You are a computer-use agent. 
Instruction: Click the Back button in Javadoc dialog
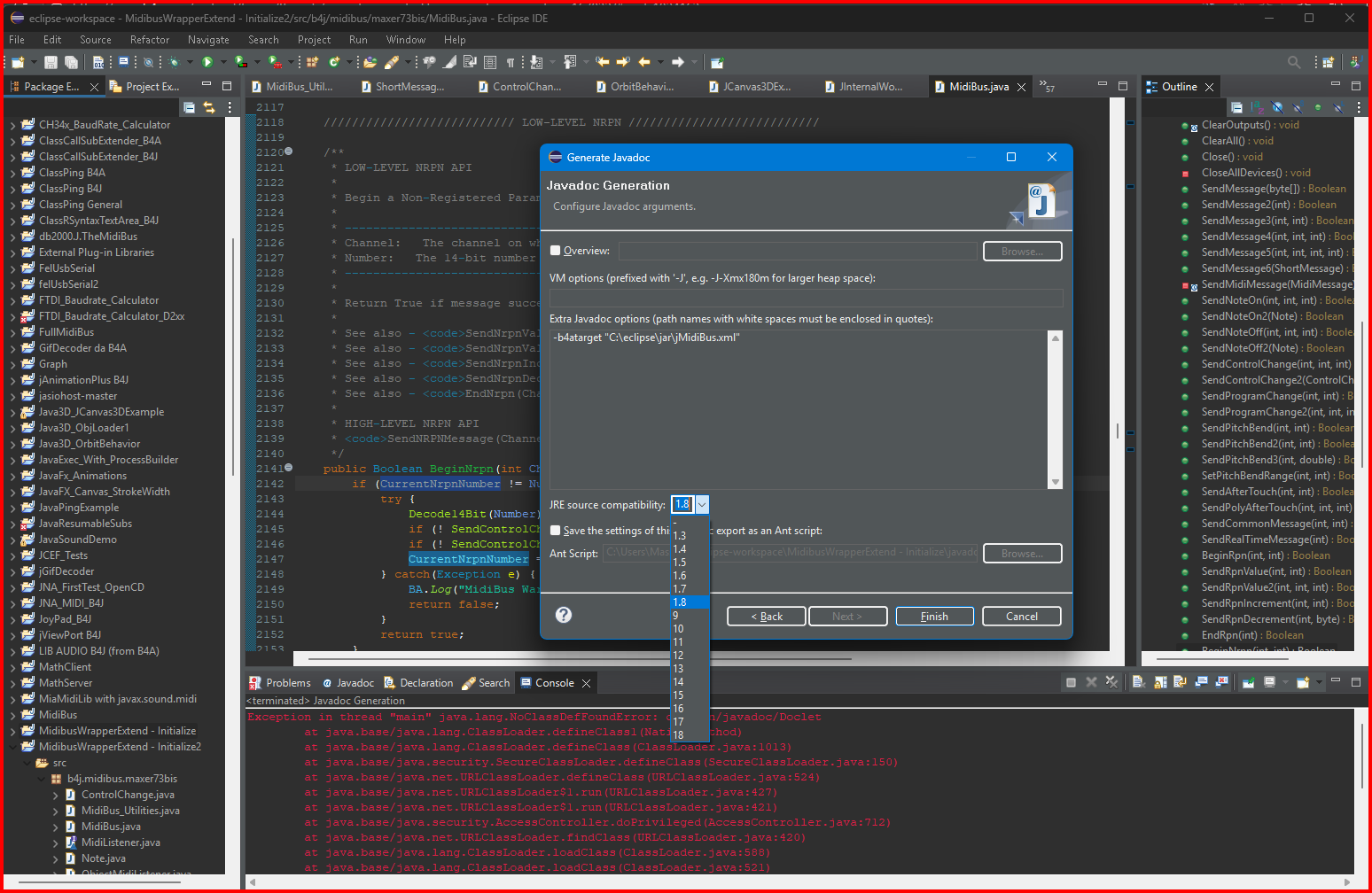767,617
